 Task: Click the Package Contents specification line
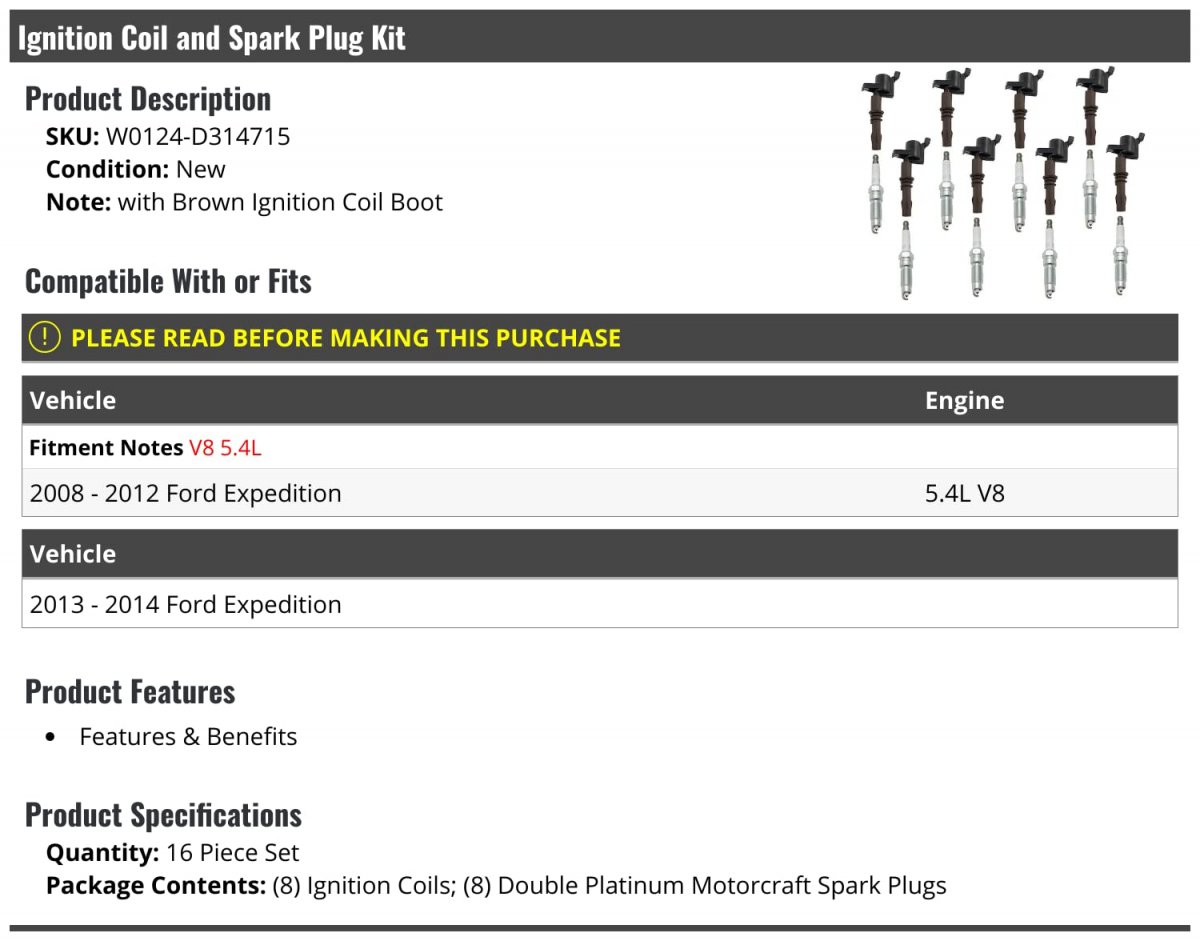click(x=496, y=885)
